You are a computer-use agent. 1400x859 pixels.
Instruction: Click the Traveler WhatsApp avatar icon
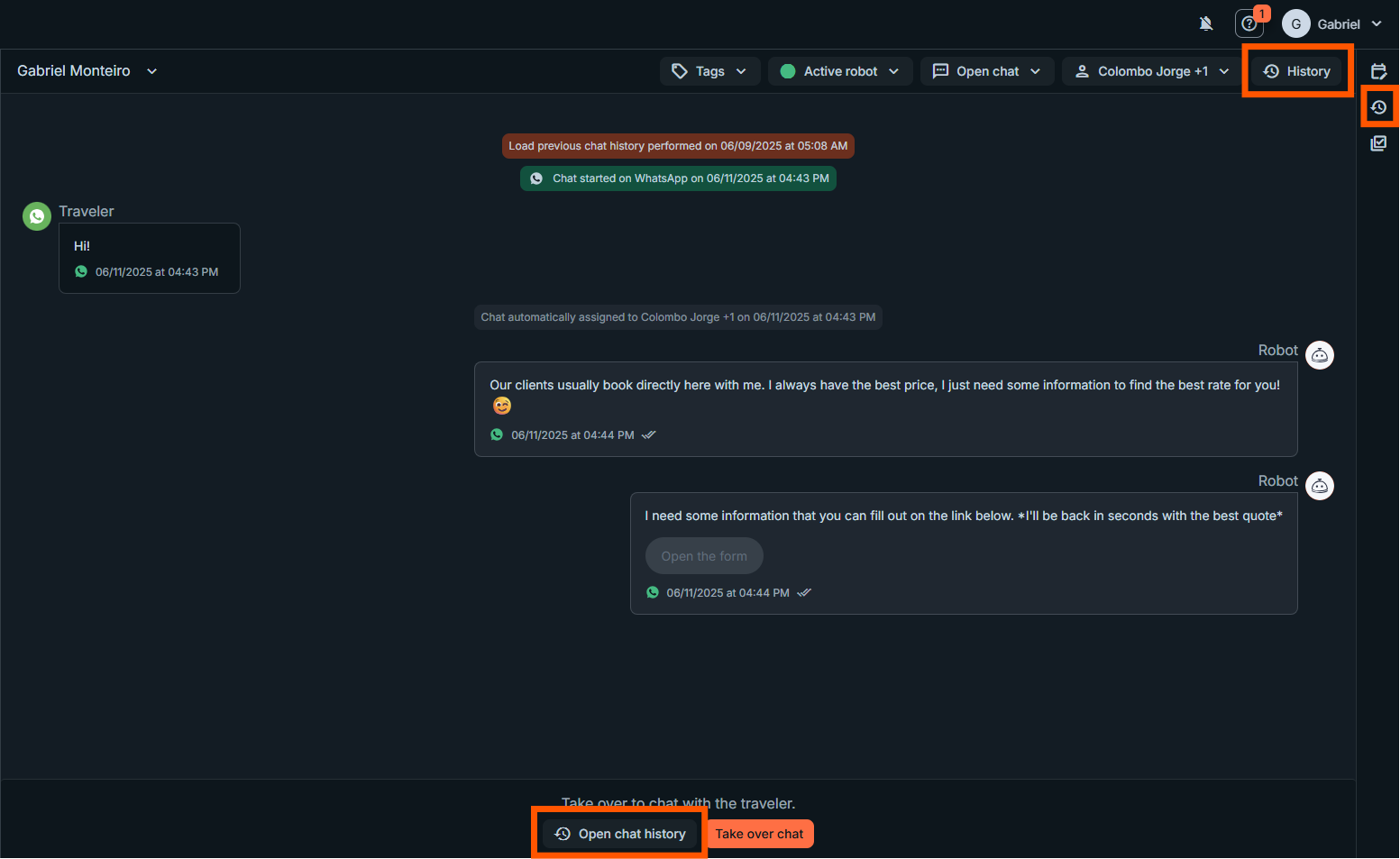click(x=37, y=216)
